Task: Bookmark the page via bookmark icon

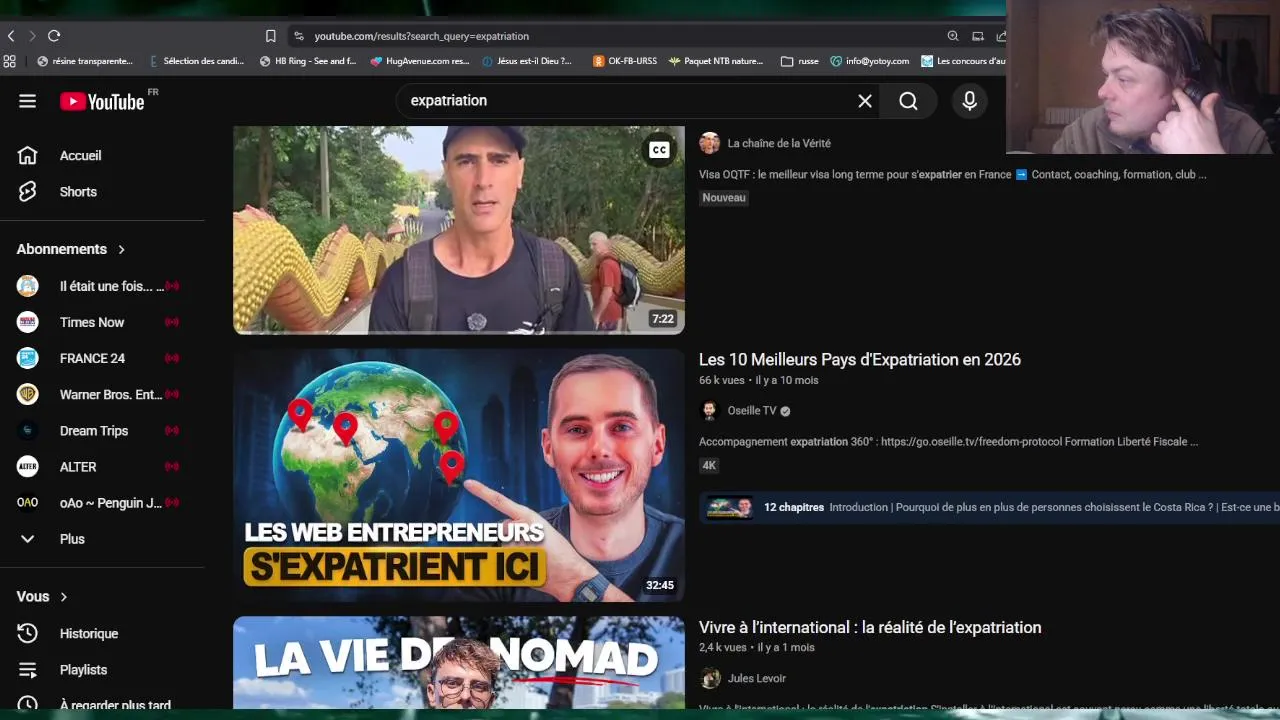Action: click(270, 36)
